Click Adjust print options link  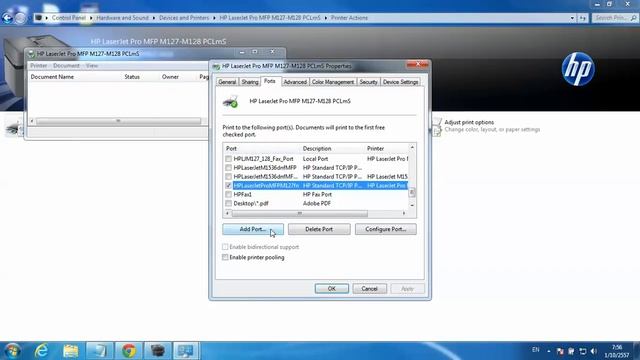point(469,122)
